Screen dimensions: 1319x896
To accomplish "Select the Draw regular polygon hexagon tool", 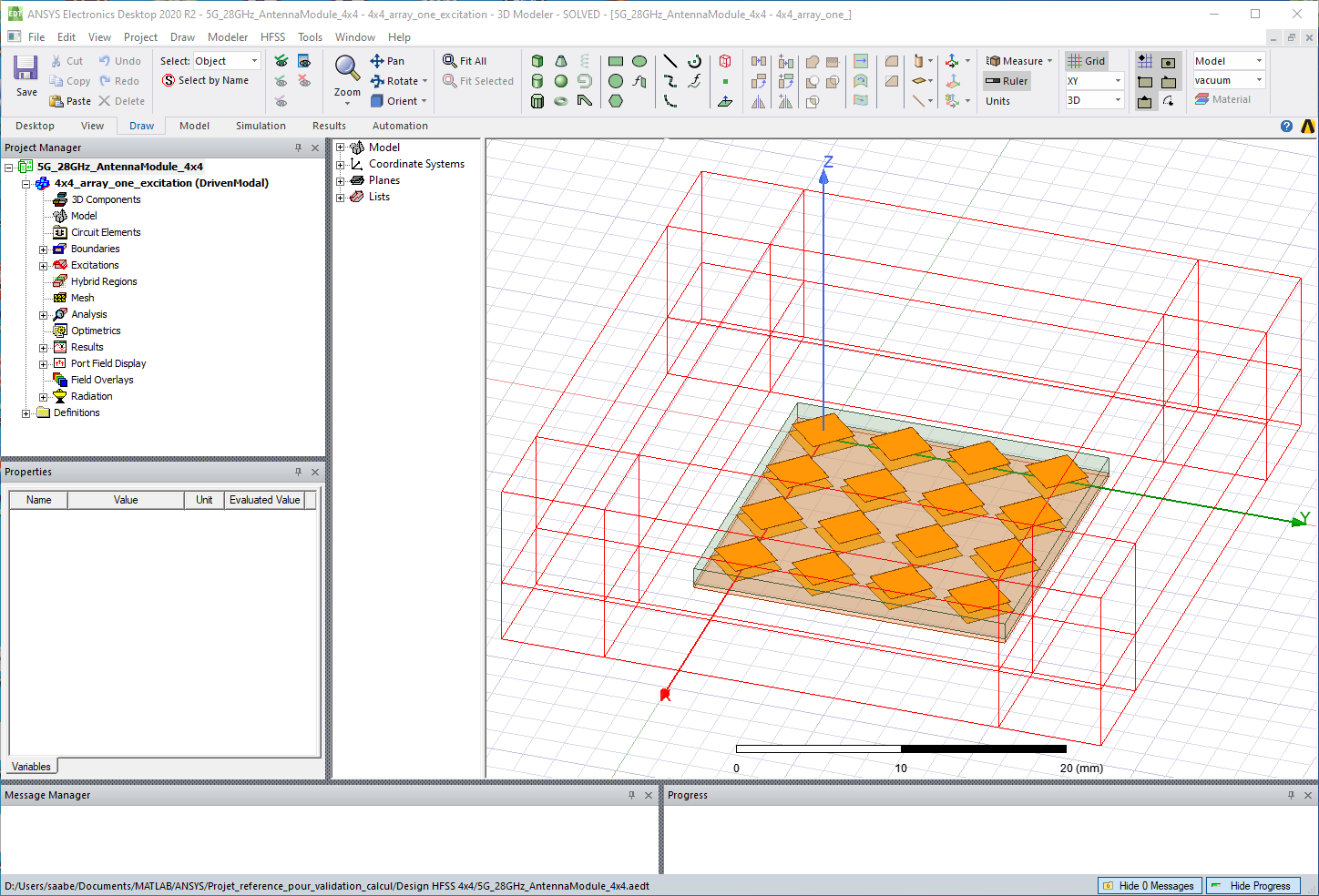I will (616, 101).
